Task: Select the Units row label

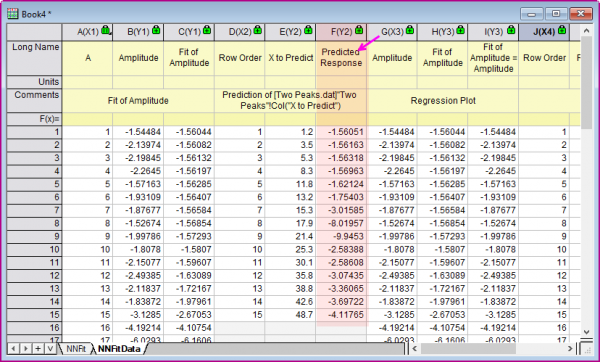Action: click(34, 82)
